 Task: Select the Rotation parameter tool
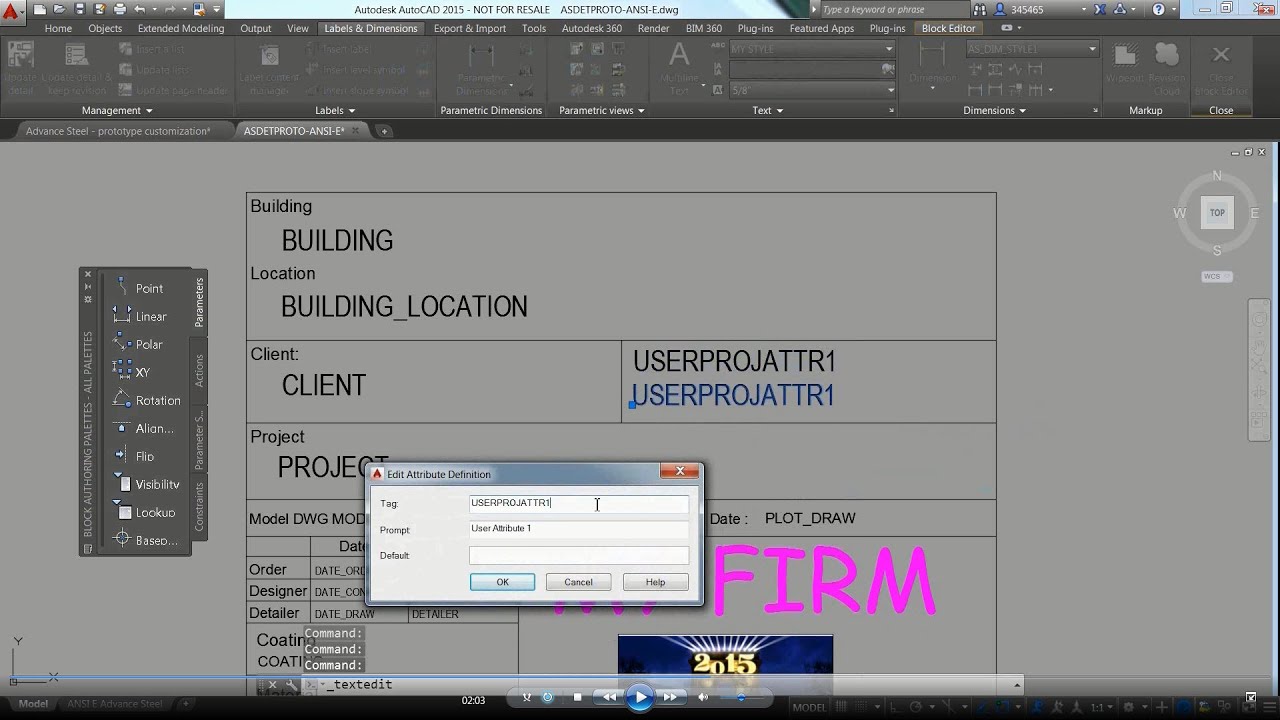146,400
